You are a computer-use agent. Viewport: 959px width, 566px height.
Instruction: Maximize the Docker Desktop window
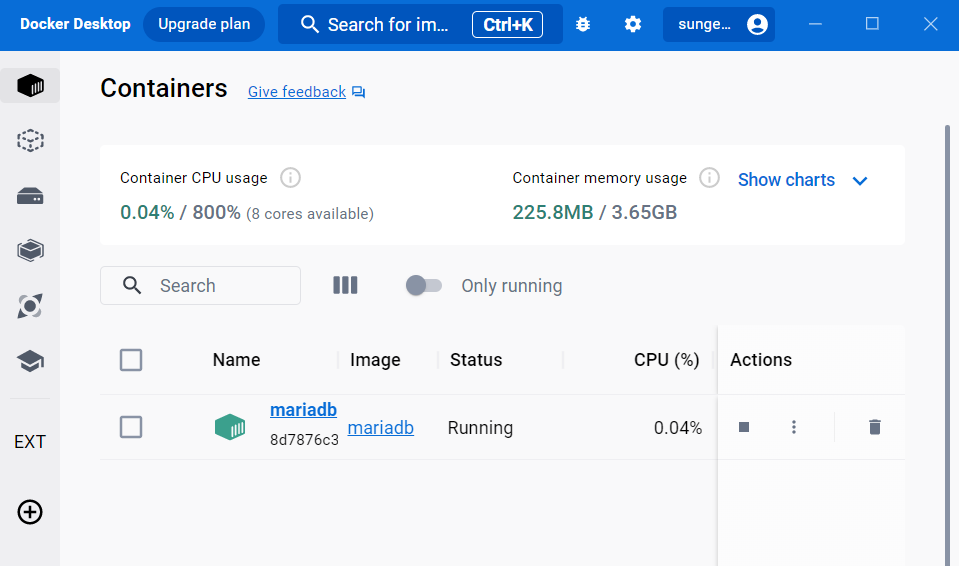pyautogui.click(x=872, y=24)
